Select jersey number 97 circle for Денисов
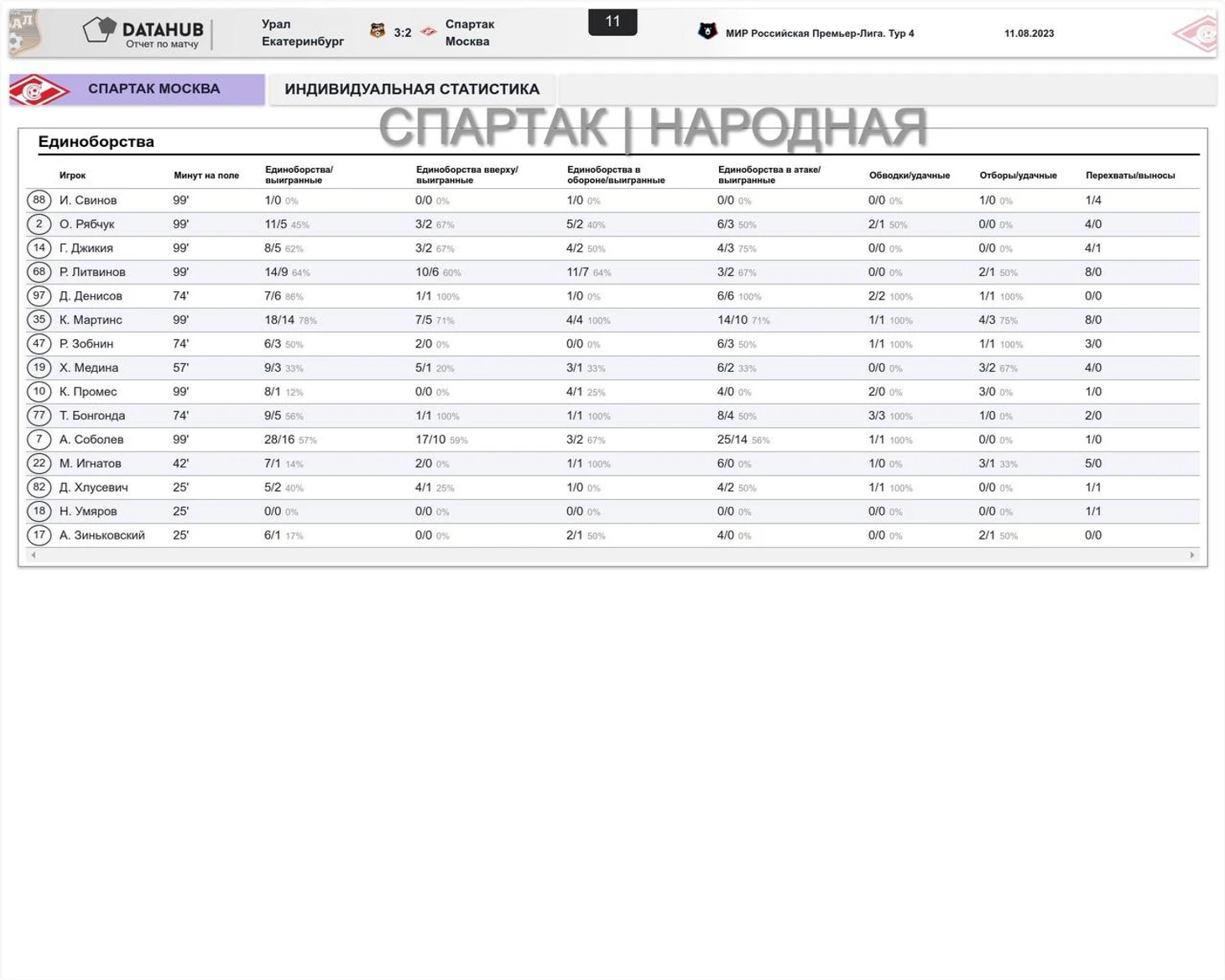 click(39, 295)
